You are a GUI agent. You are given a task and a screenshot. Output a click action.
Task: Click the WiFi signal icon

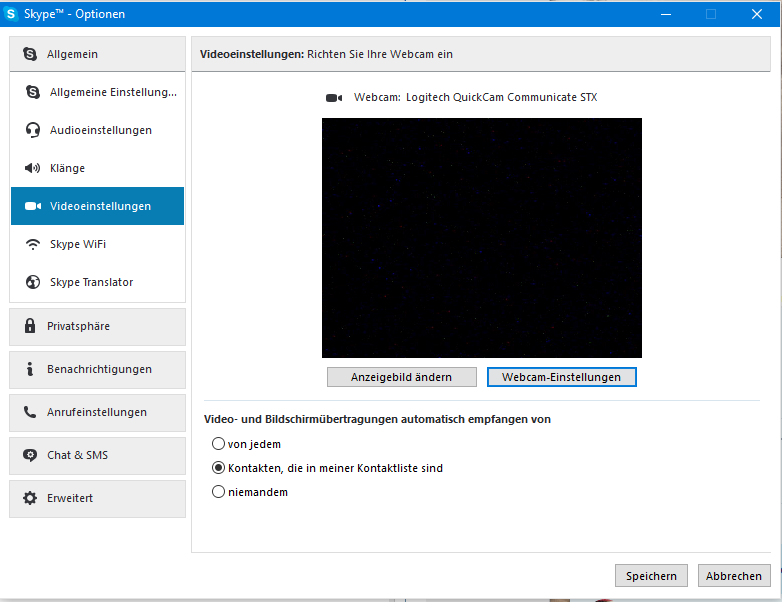point(33,244)
